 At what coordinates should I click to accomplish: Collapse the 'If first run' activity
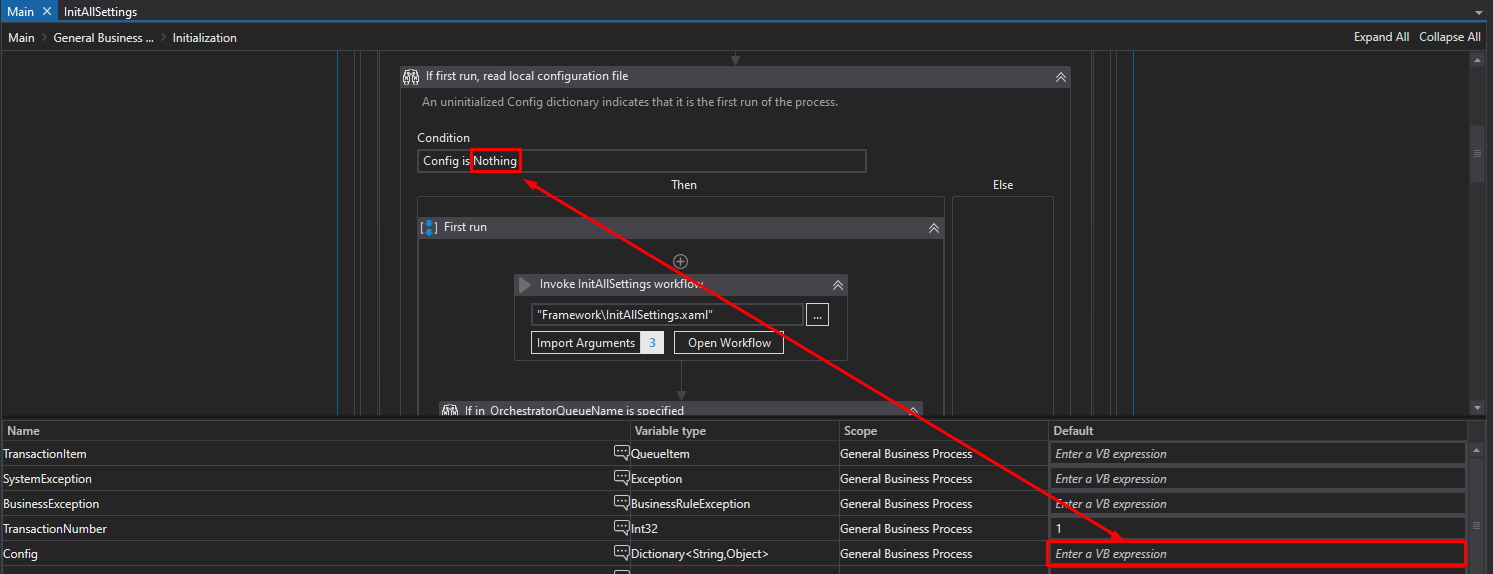(x=1060, y=77)
